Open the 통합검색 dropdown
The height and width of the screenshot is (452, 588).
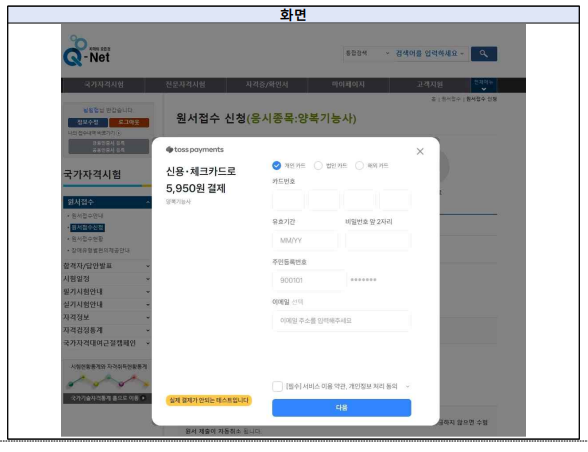pyautogui.click(x=367, y=53)
